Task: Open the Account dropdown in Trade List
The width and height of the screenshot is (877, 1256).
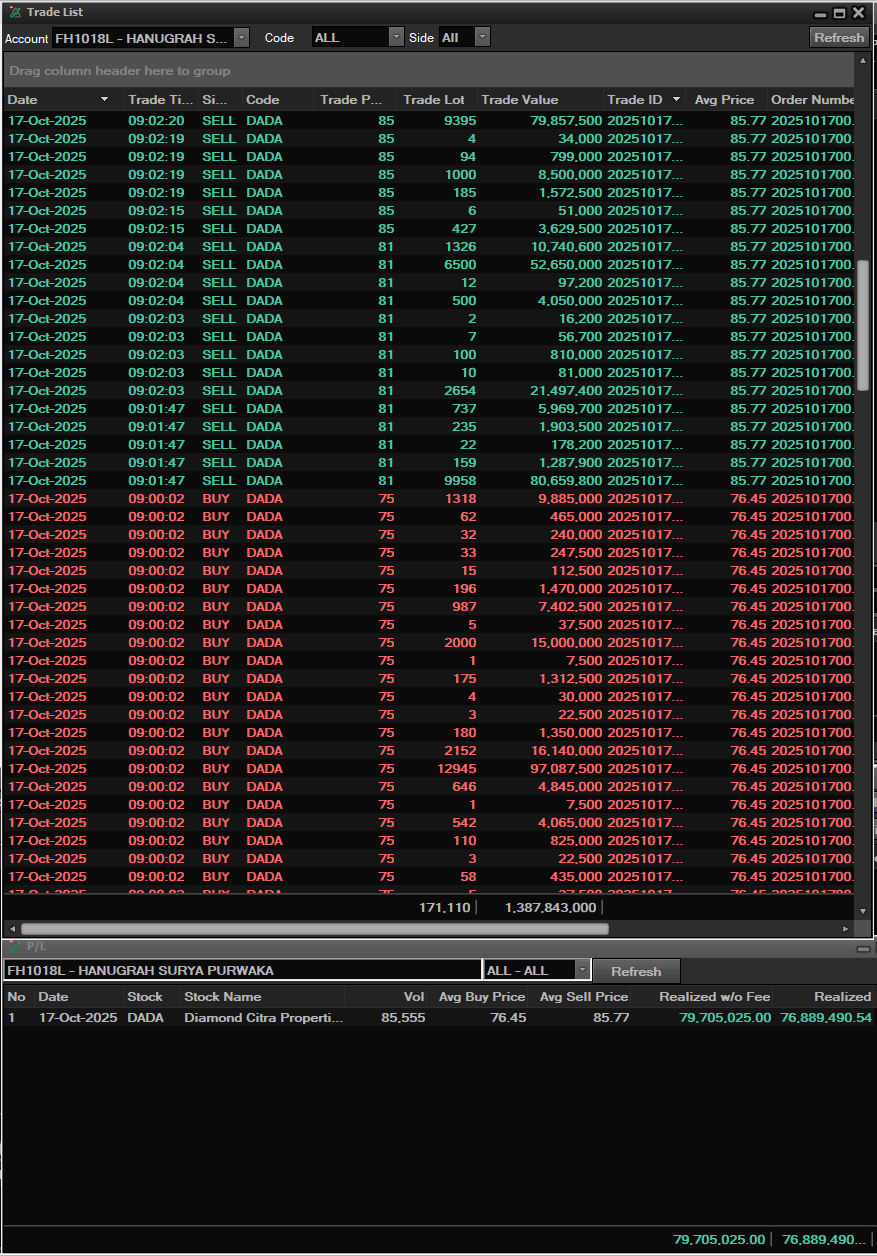Action: tap(241, 37)
